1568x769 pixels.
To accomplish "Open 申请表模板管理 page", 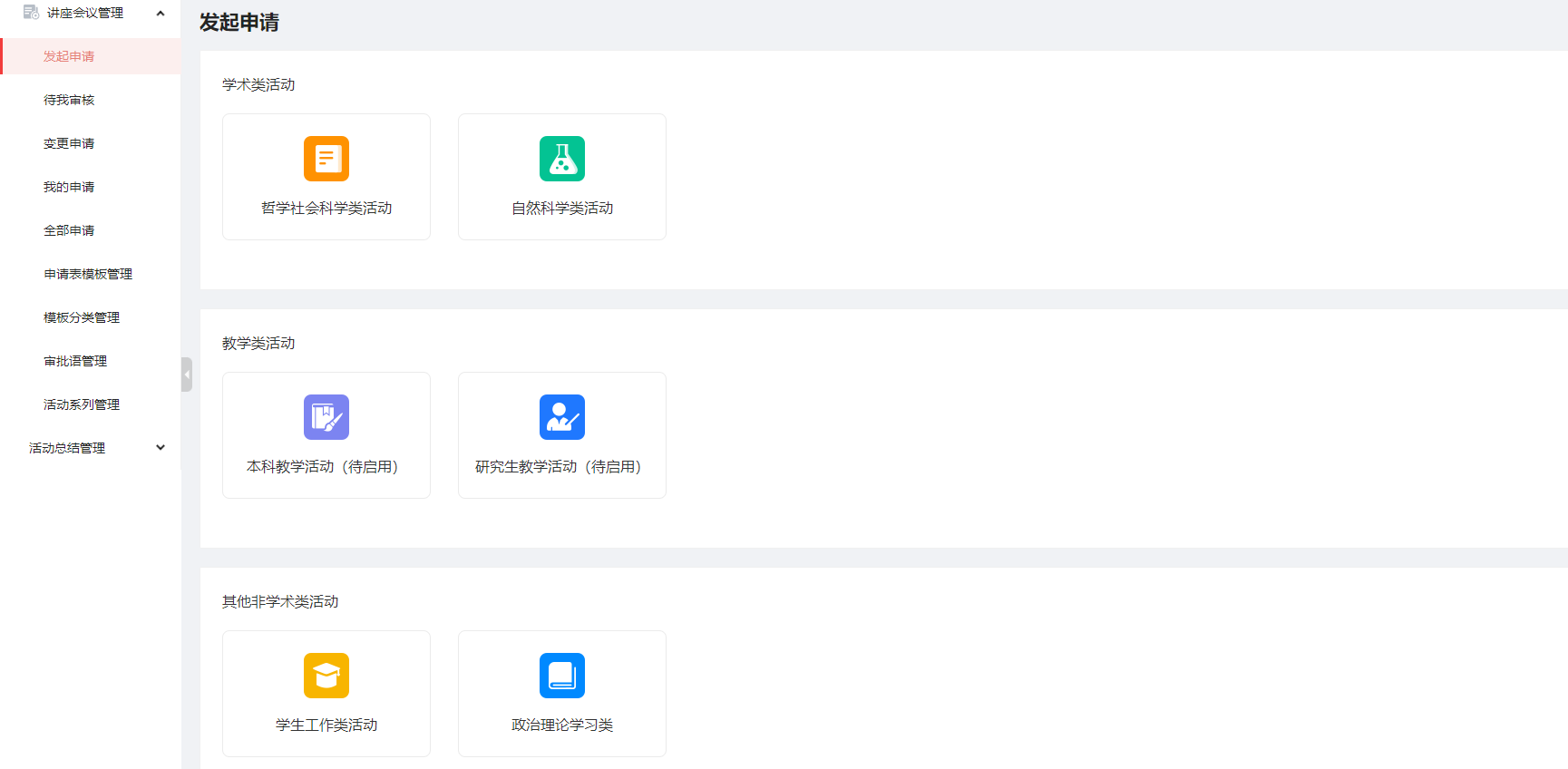I will 88,274.
